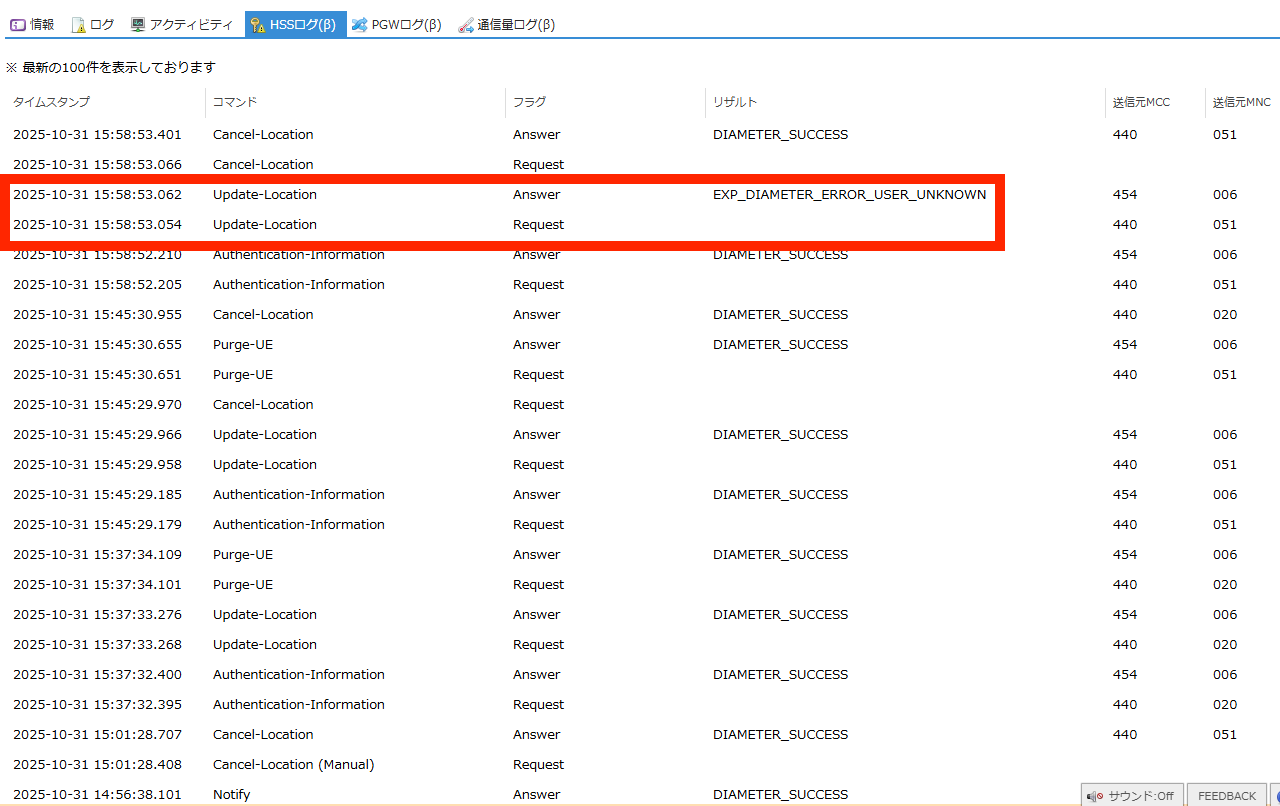Click the 通信量ログ tab icon
This screenshot has width=1280, height=806.
click(x=466, y=25)
